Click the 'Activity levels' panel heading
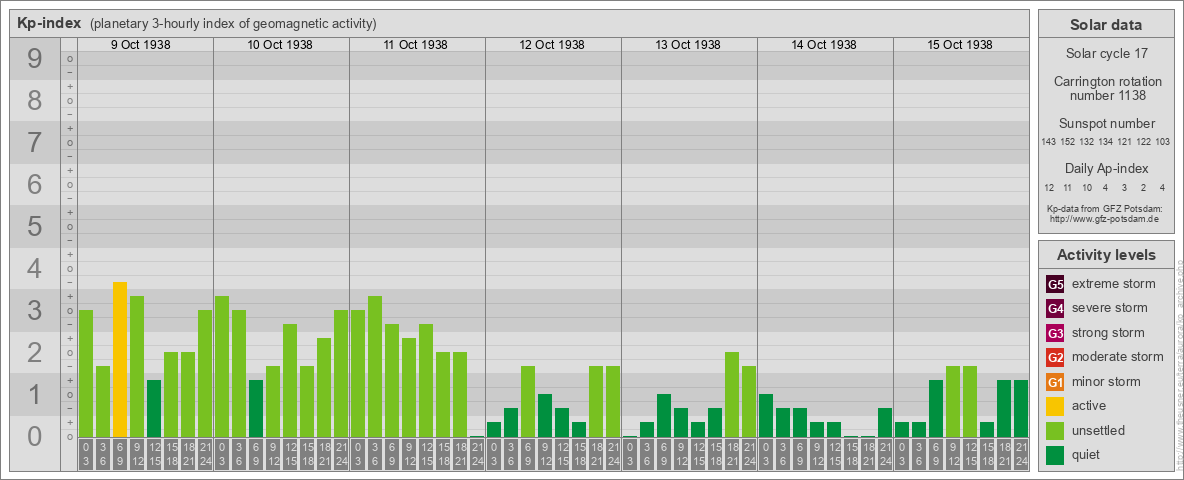 tap(1106, 255)
